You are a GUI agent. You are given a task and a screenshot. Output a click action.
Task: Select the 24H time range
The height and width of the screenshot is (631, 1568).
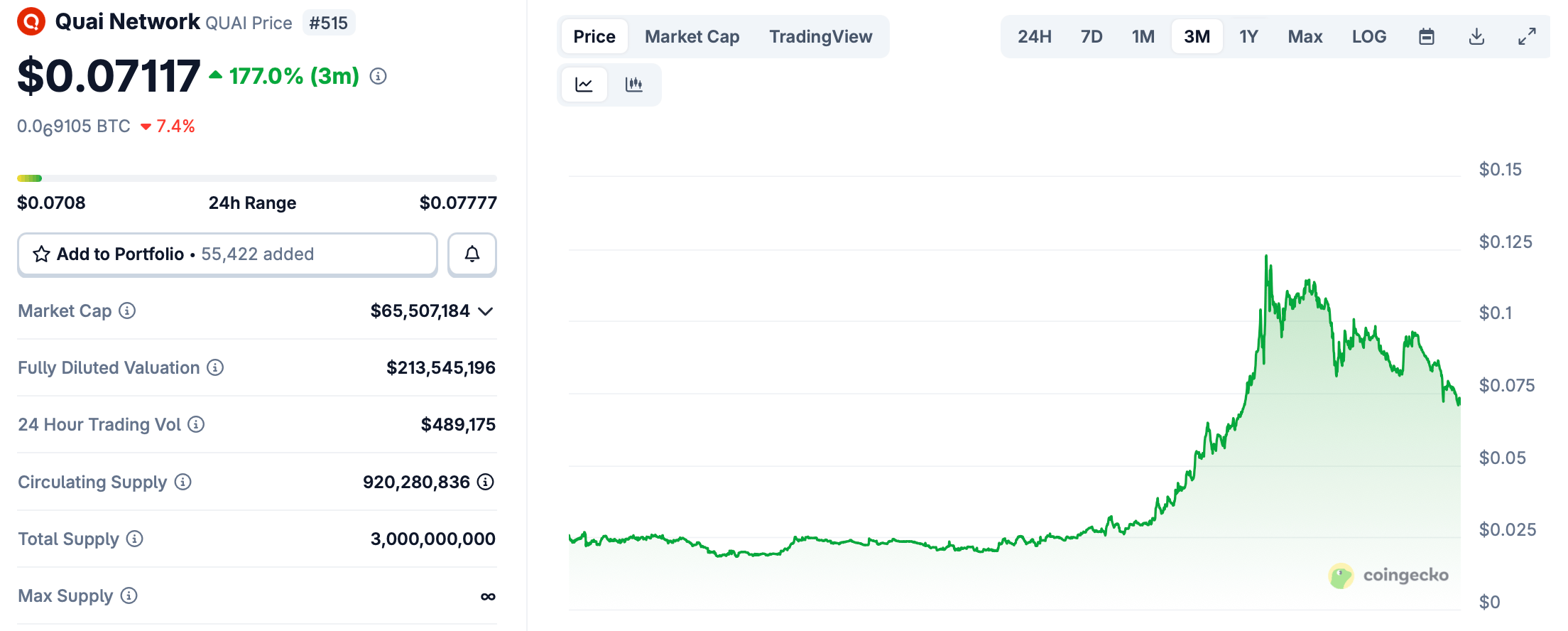1034,36
